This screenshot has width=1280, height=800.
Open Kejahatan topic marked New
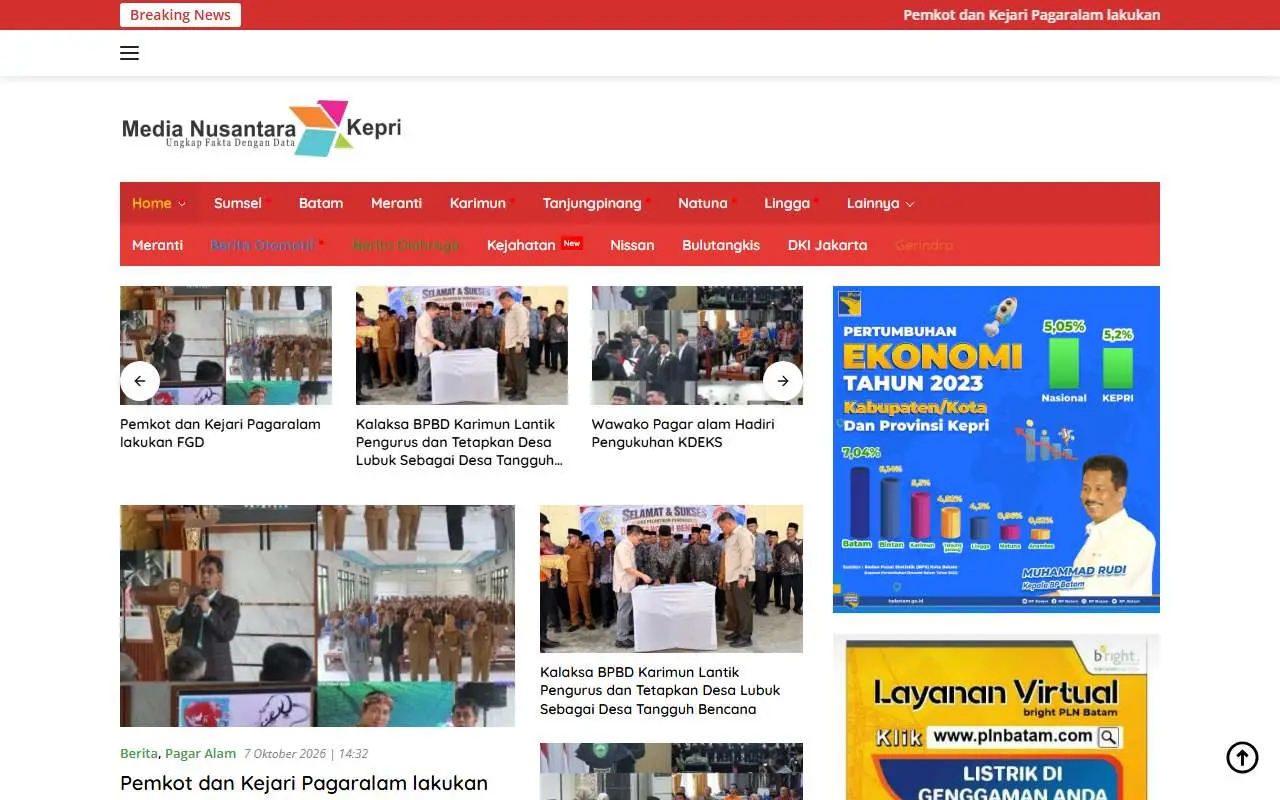[521, 245]
